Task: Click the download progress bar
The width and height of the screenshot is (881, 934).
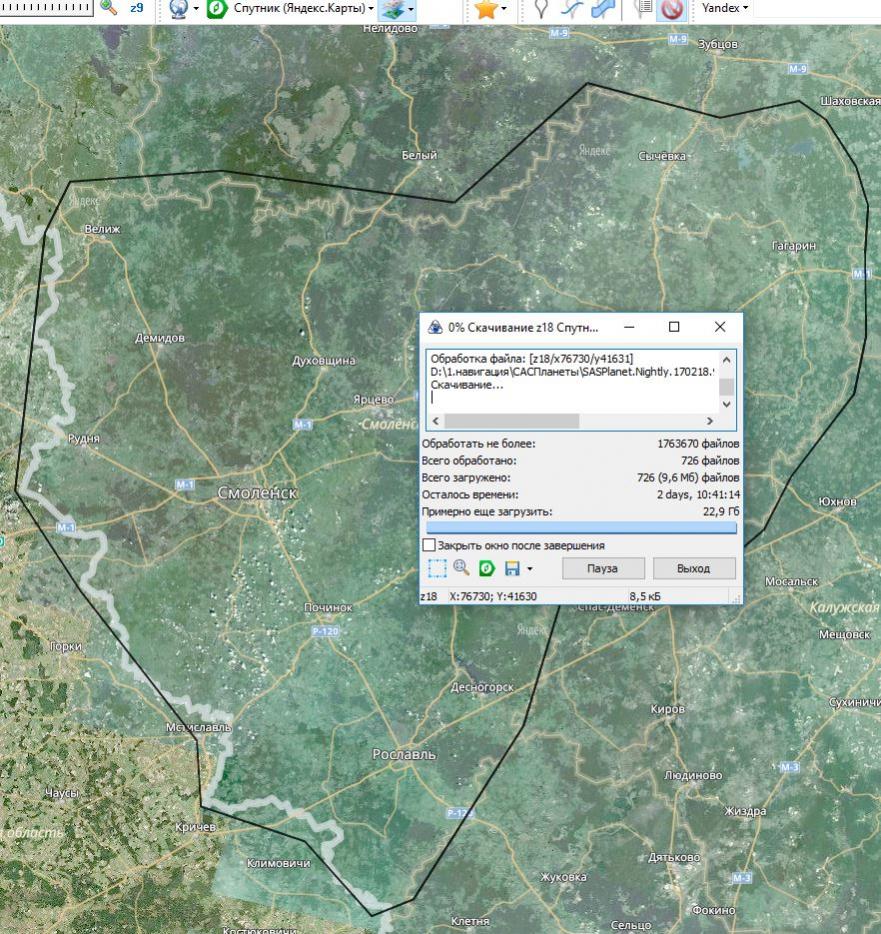Action: pos(581,528)
